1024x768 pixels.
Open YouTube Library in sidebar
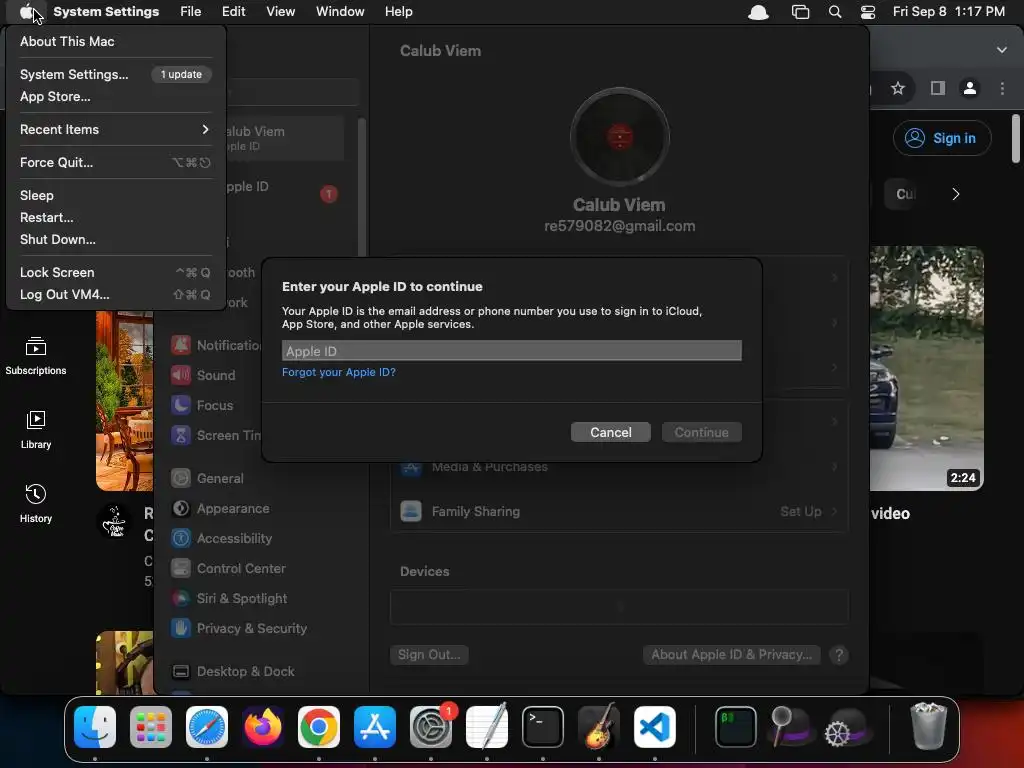(36, 430)
